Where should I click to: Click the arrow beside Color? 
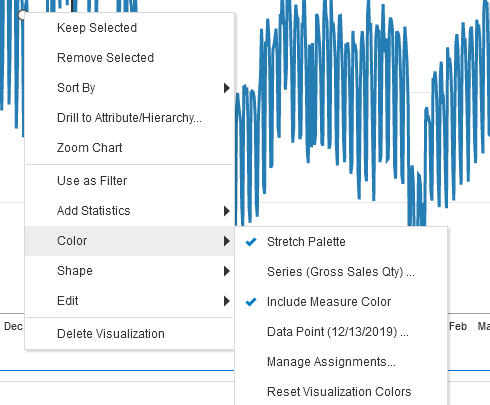tap(227, 241)
